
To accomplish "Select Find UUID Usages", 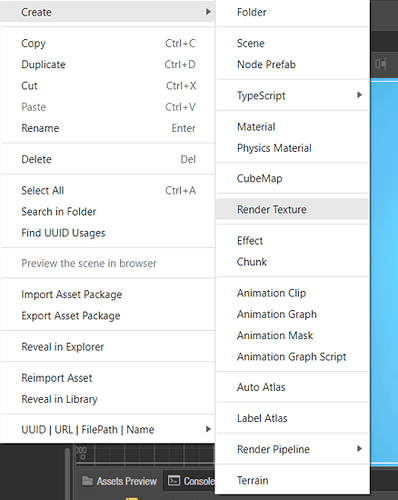I will [107, 233].
